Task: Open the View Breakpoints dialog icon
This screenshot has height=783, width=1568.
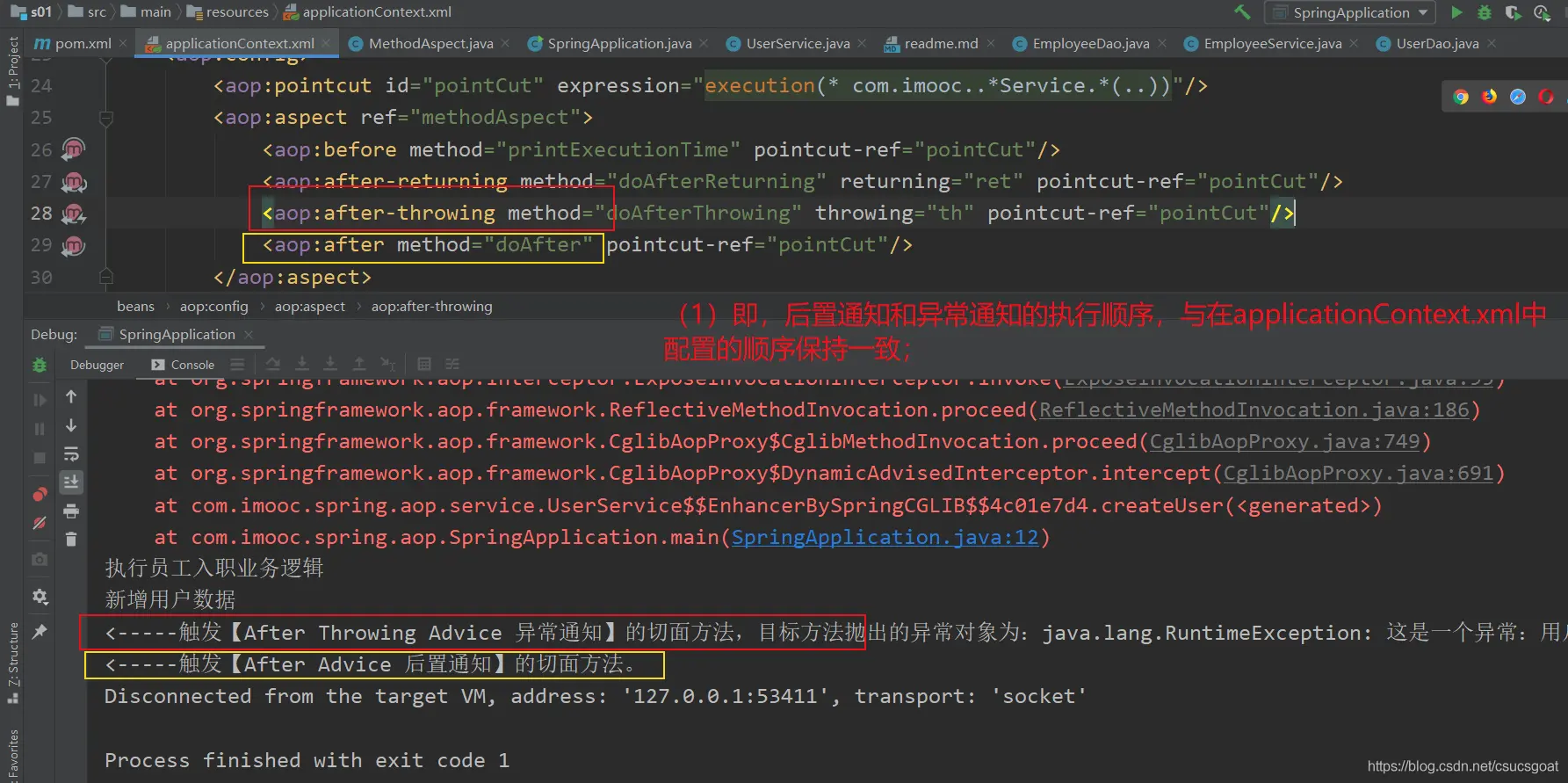Action: 40,494
